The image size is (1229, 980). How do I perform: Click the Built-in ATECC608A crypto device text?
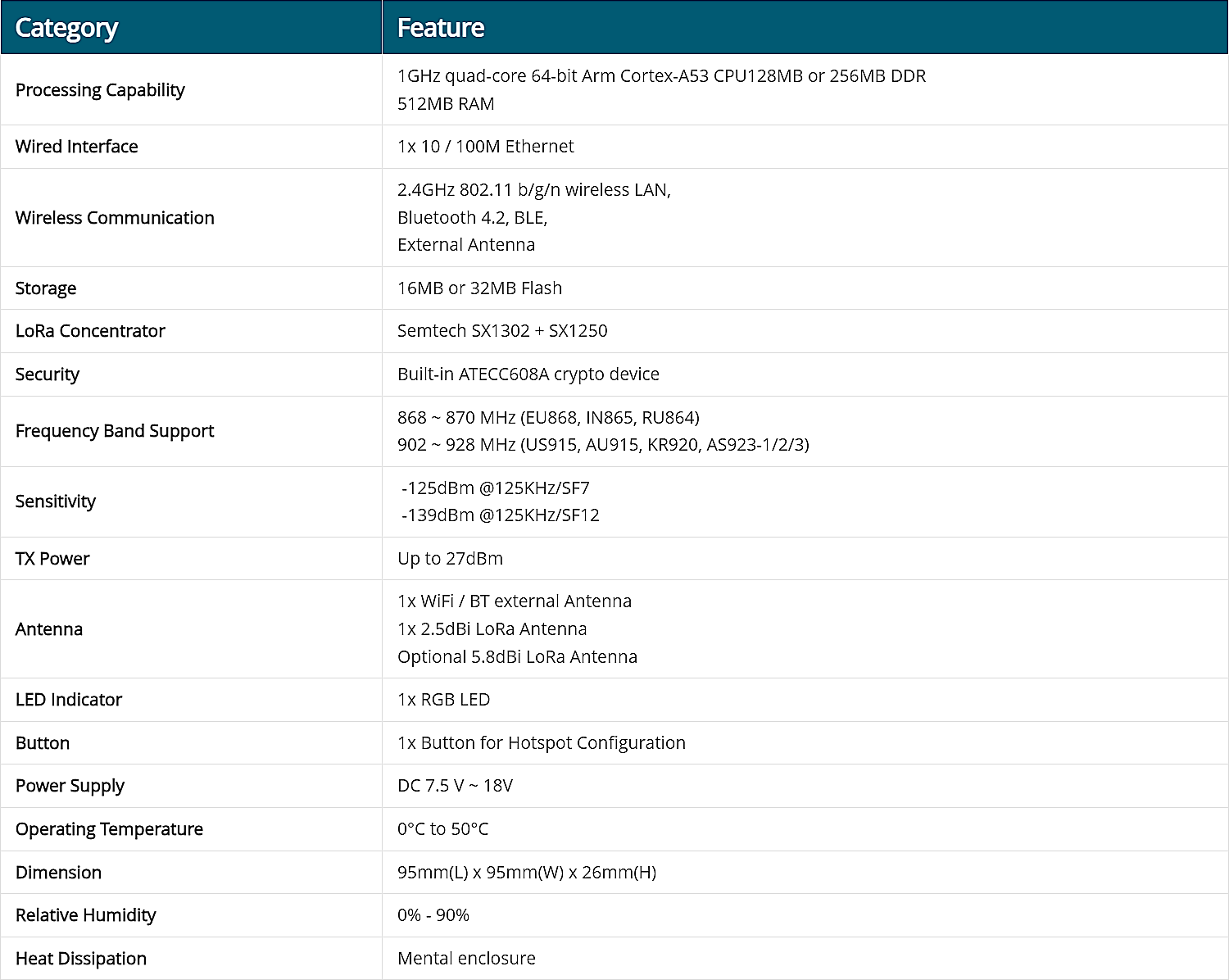[x=528, y=374]
